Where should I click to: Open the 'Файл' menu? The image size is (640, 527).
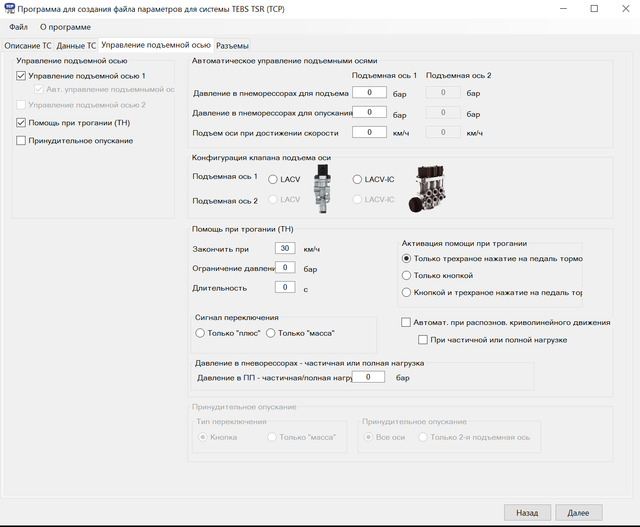tap(18, 27)
